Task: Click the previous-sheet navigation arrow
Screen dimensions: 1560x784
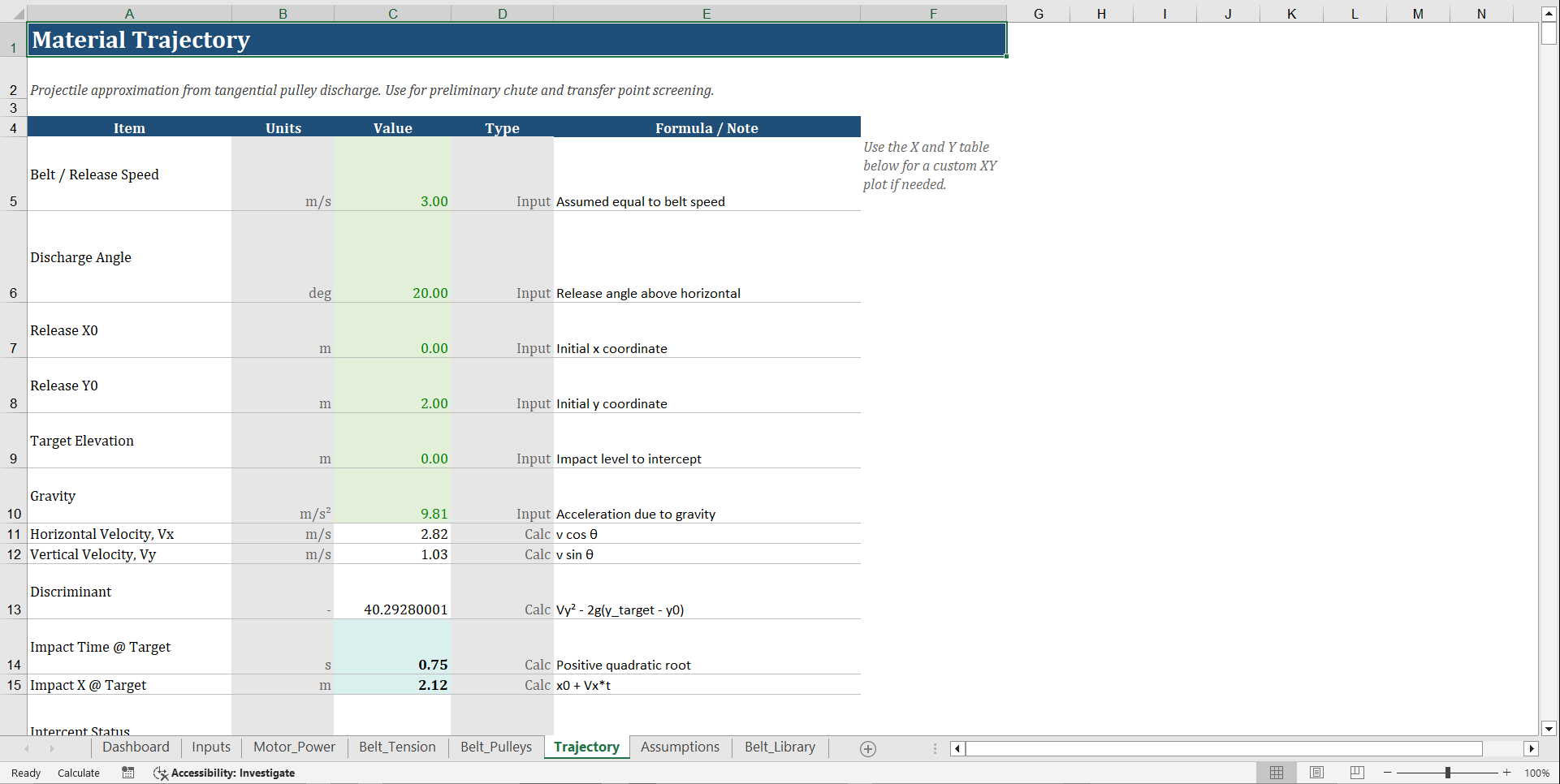Action: [27, 747]
